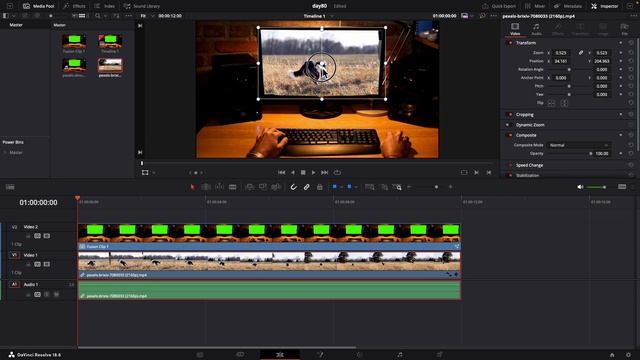Select the Trim Edit Mode tool
Image resolution: width=640 pixels, height=360 pixels.
206,187
